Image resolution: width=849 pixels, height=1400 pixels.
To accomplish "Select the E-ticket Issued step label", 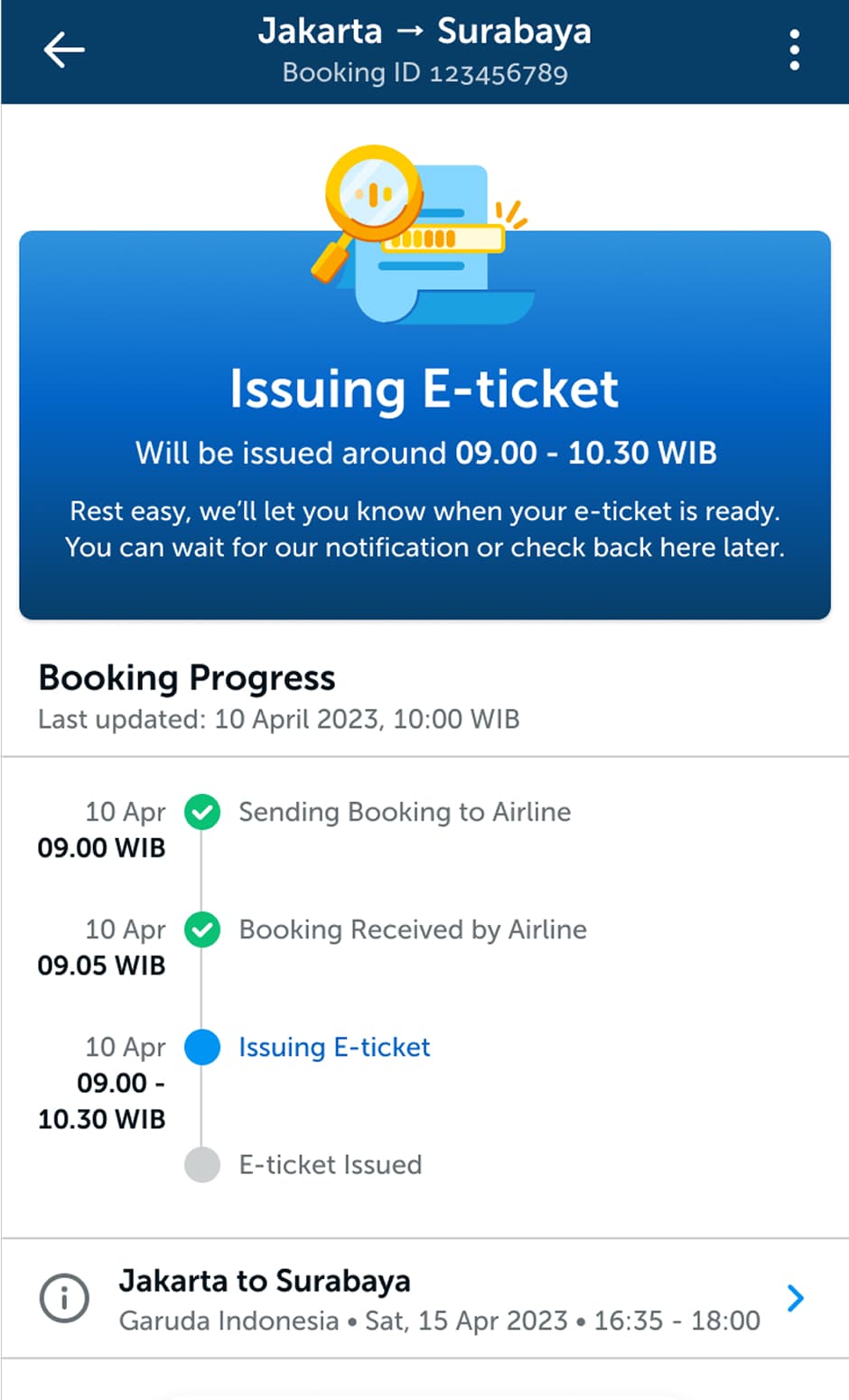I will click(331, 1164).
